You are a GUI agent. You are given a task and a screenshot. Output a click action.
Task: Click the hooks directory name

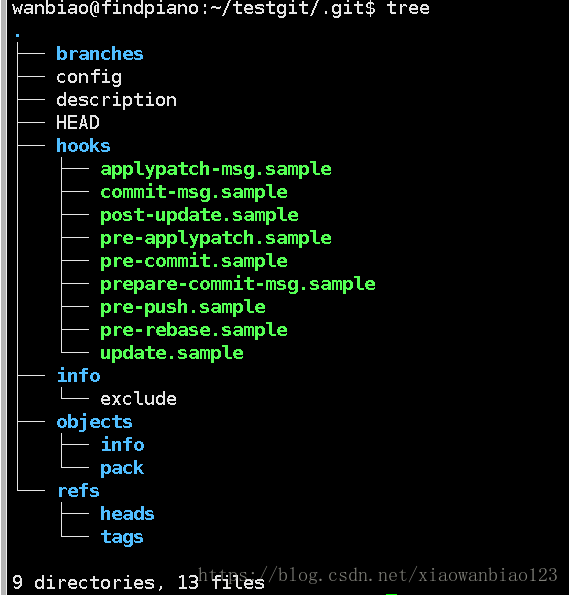[83, 146]
